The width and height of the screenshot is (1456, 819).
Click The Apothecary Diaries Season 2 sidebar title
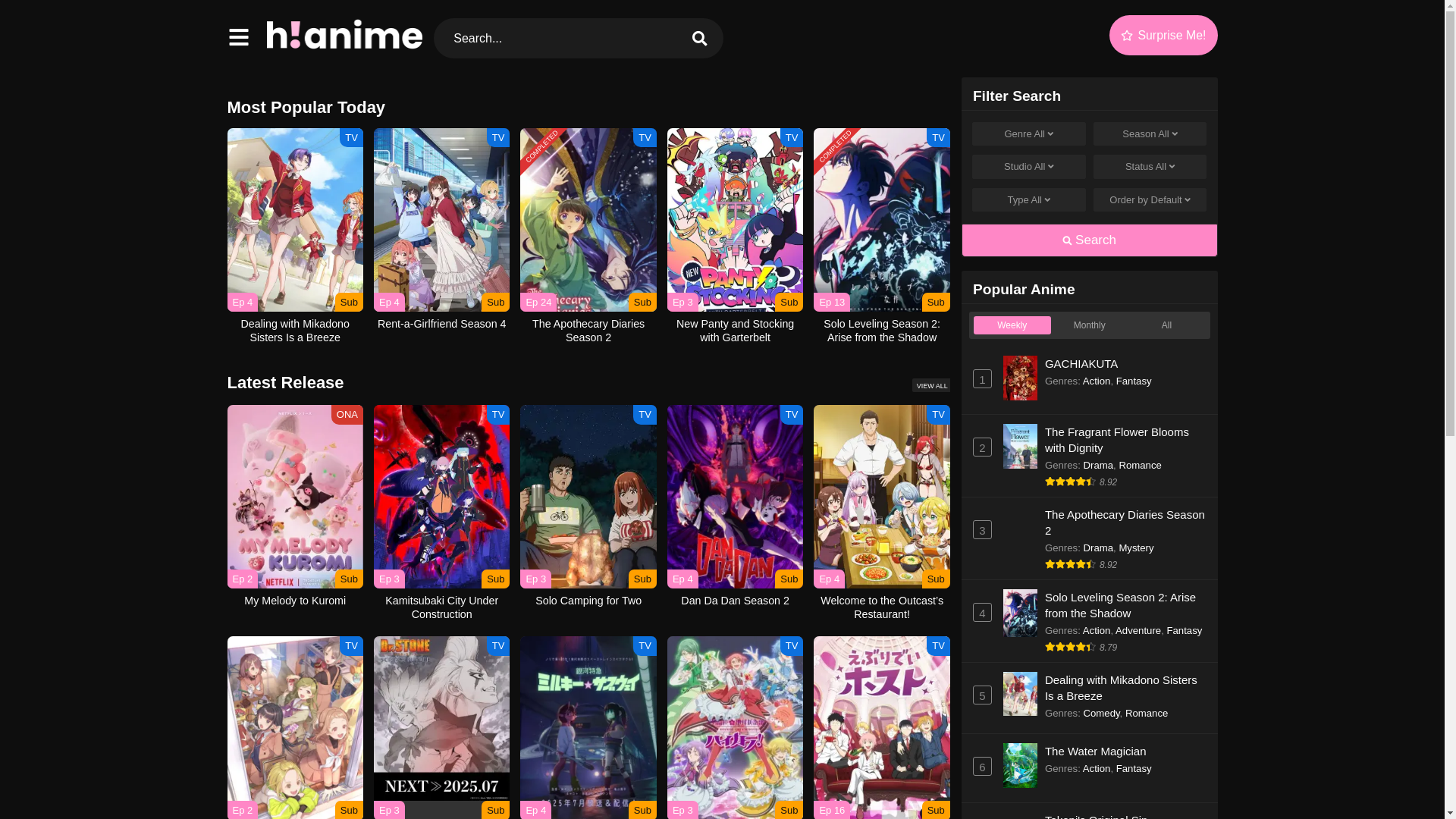1125,522
